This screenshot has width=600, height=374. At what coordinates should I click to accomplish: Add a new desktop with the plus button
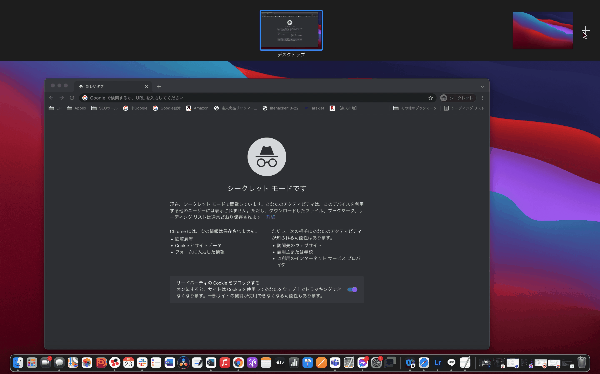click(x=586, y=31)
